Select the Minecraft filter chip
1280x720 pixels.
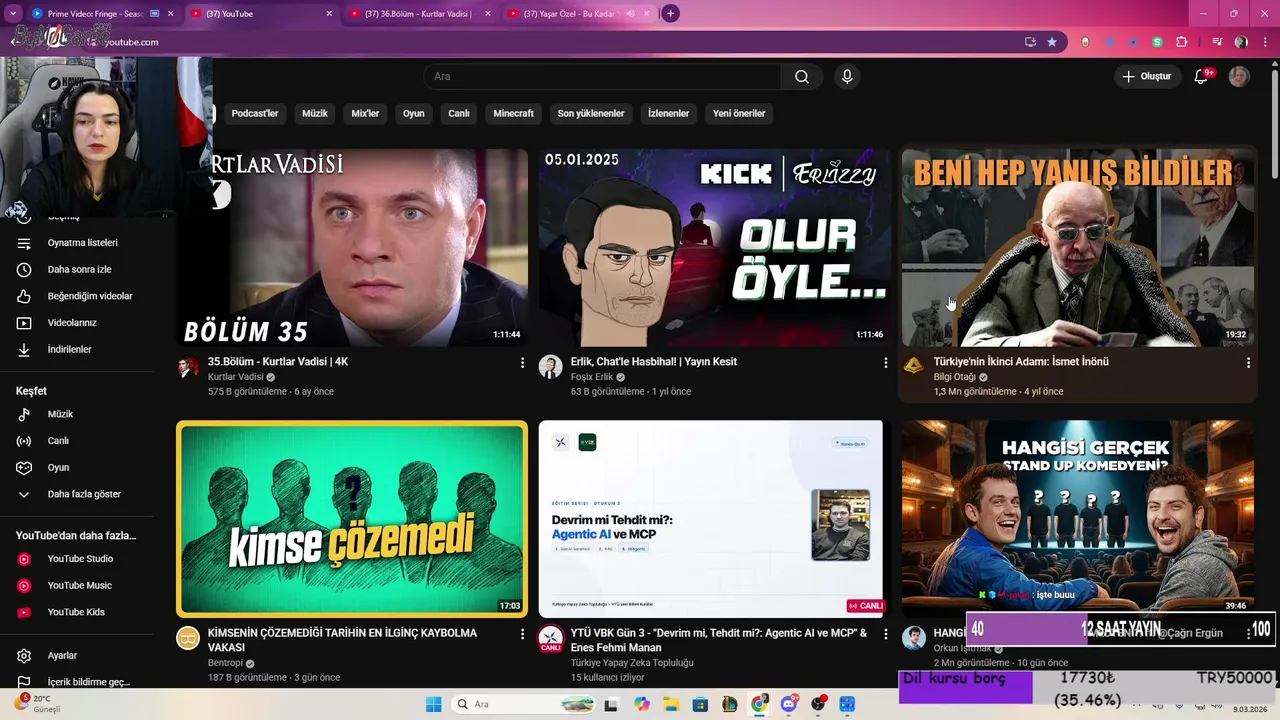tap(514, 114)
